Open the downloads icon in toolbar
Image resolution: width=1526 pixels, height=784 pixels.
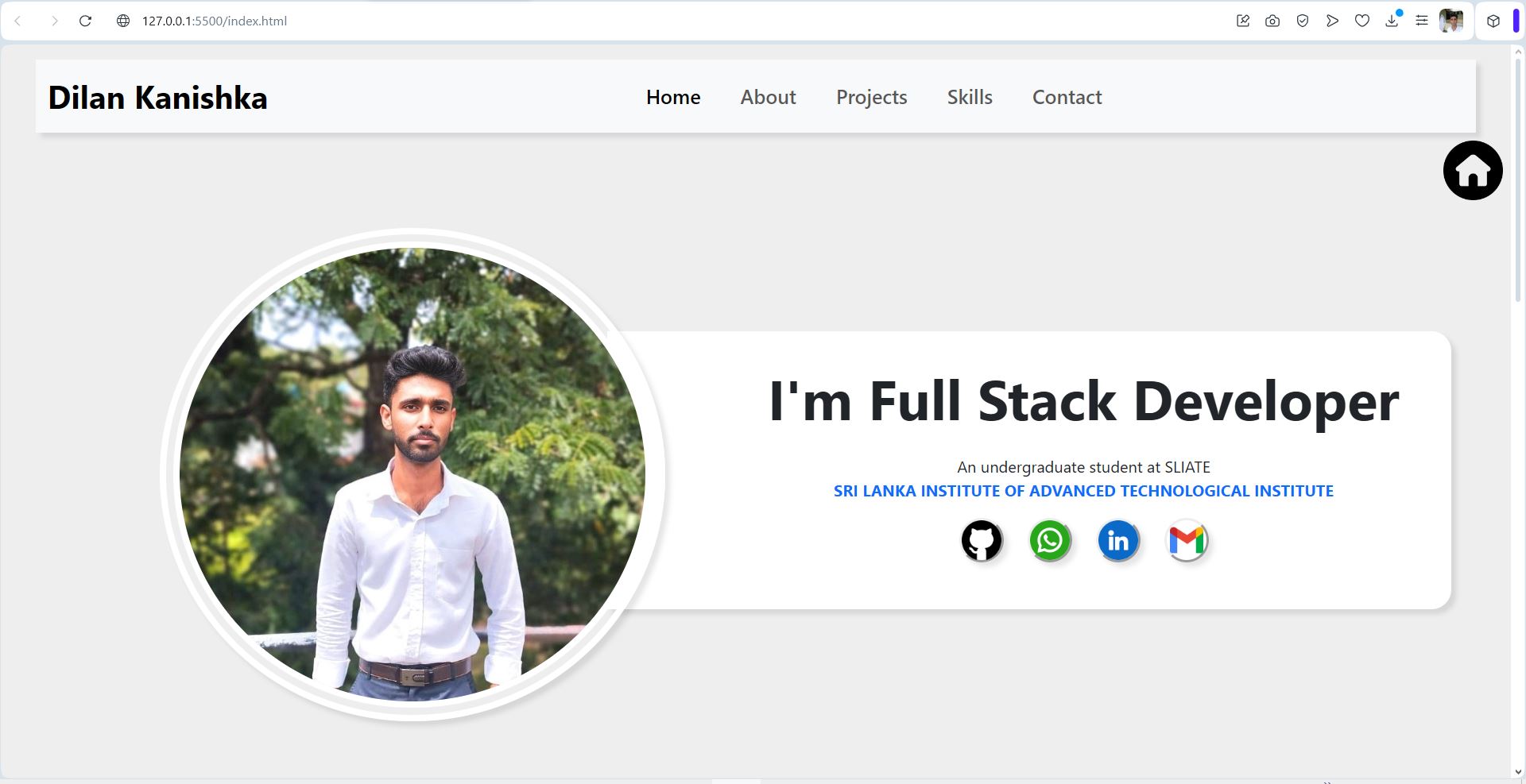click(x=1392, y=21)
